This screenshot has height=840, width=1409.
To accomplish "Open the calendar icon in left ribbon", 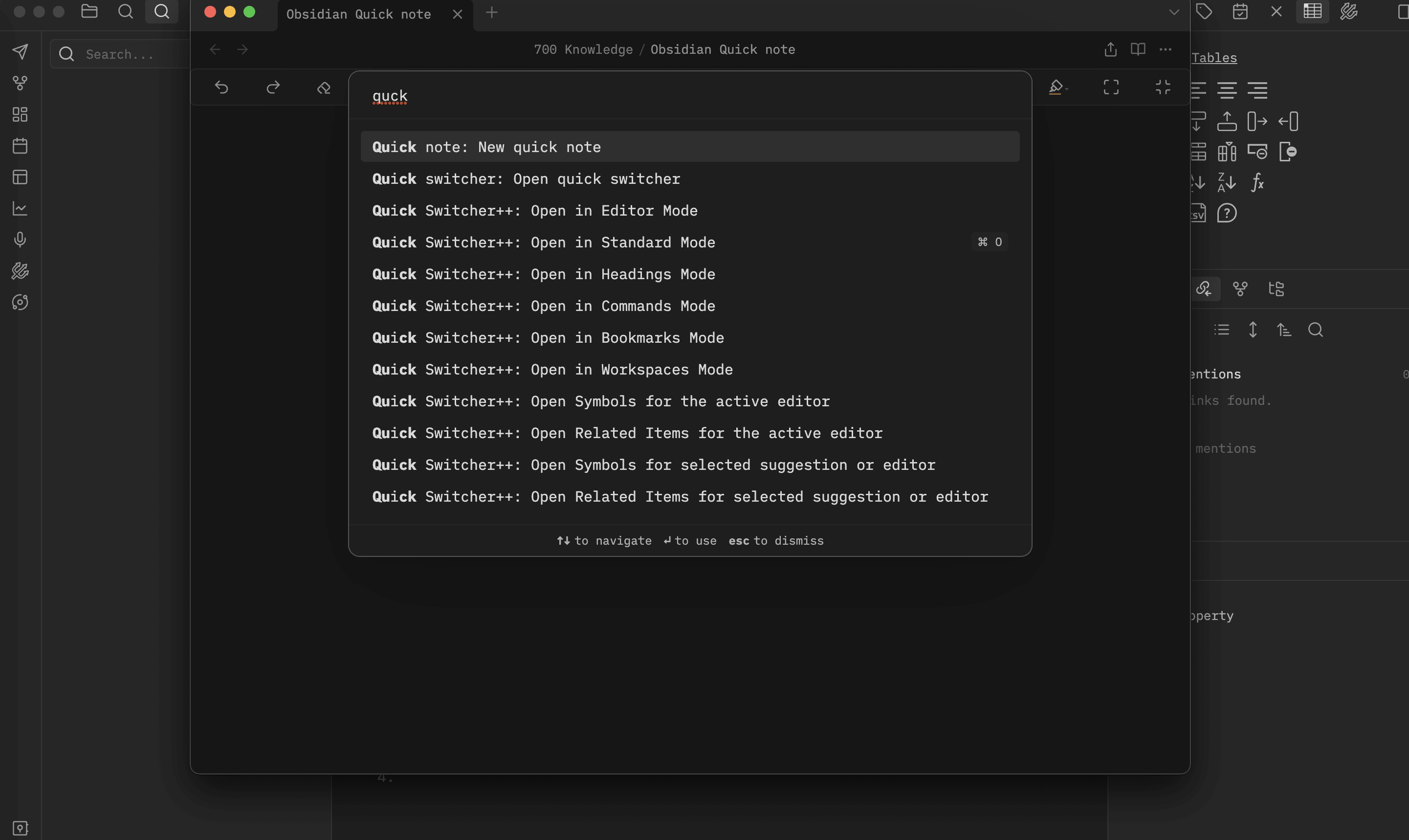I will point(21,146).
